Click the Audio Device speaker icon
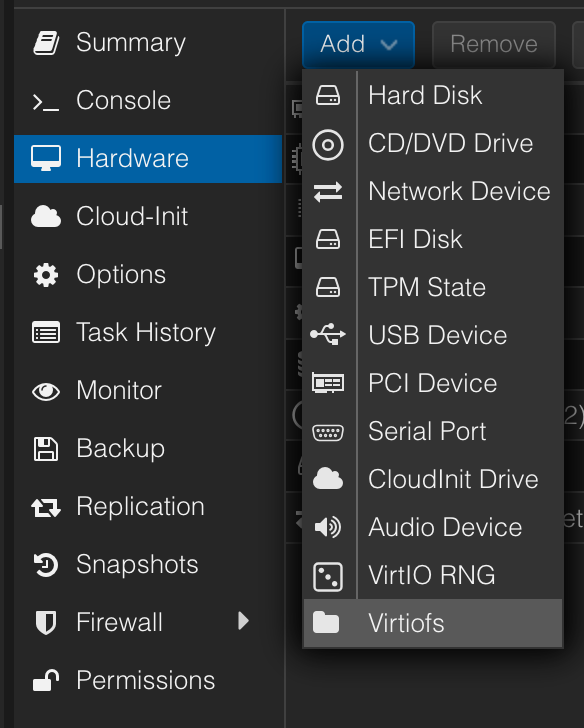This screenshot has width=584, height=728. (x=328, y=527)
